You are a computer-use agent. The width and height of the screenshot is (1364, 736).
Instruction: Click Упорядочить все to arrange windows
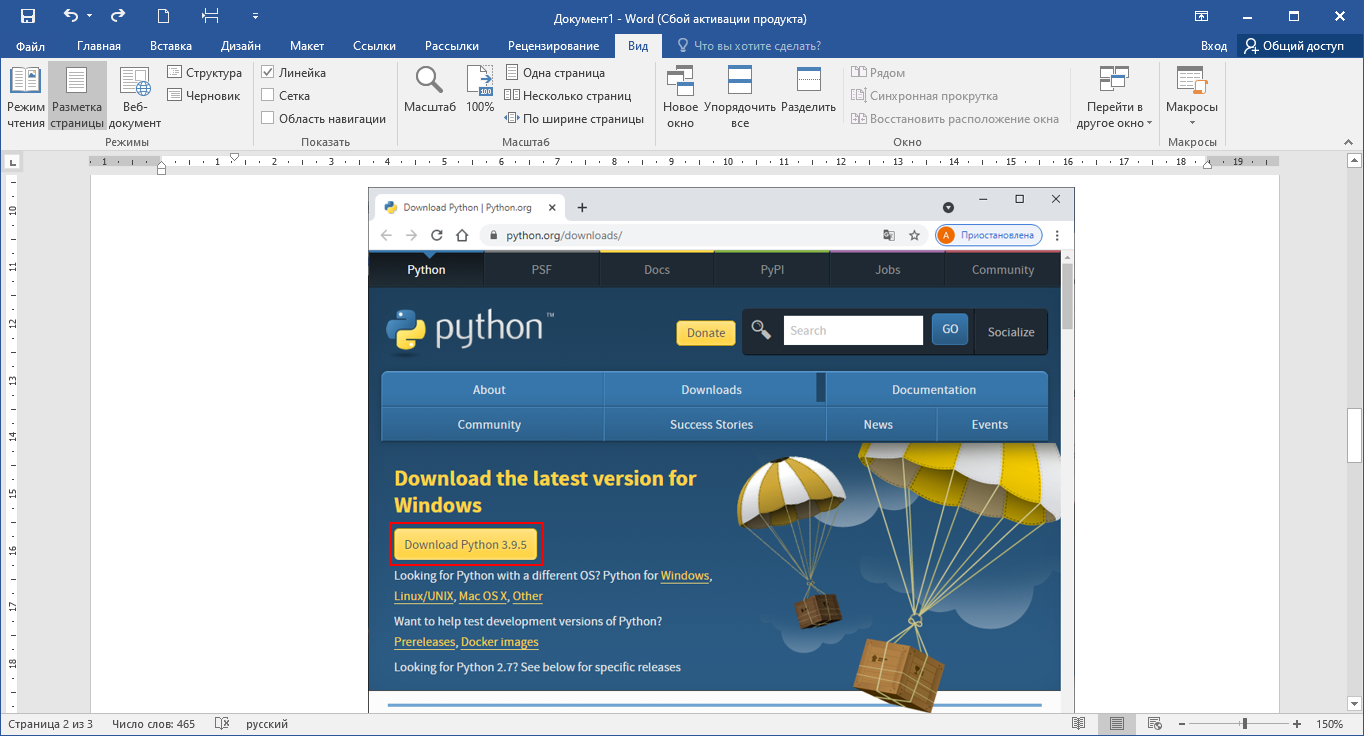click(740, 98)
